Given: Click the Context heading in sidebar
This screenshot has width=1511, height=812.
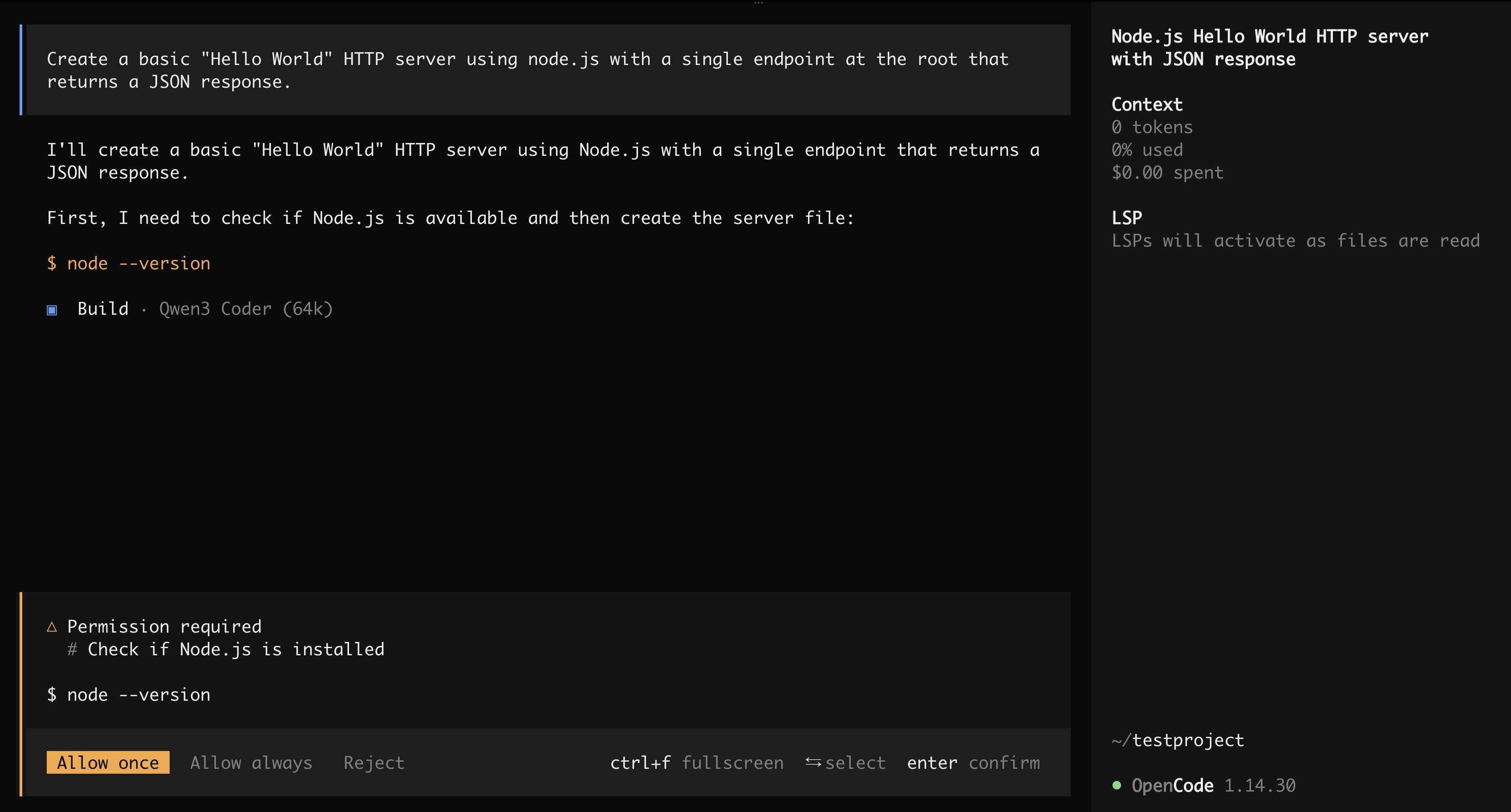Looking at the screenshot, I should tap(1147, 105).
